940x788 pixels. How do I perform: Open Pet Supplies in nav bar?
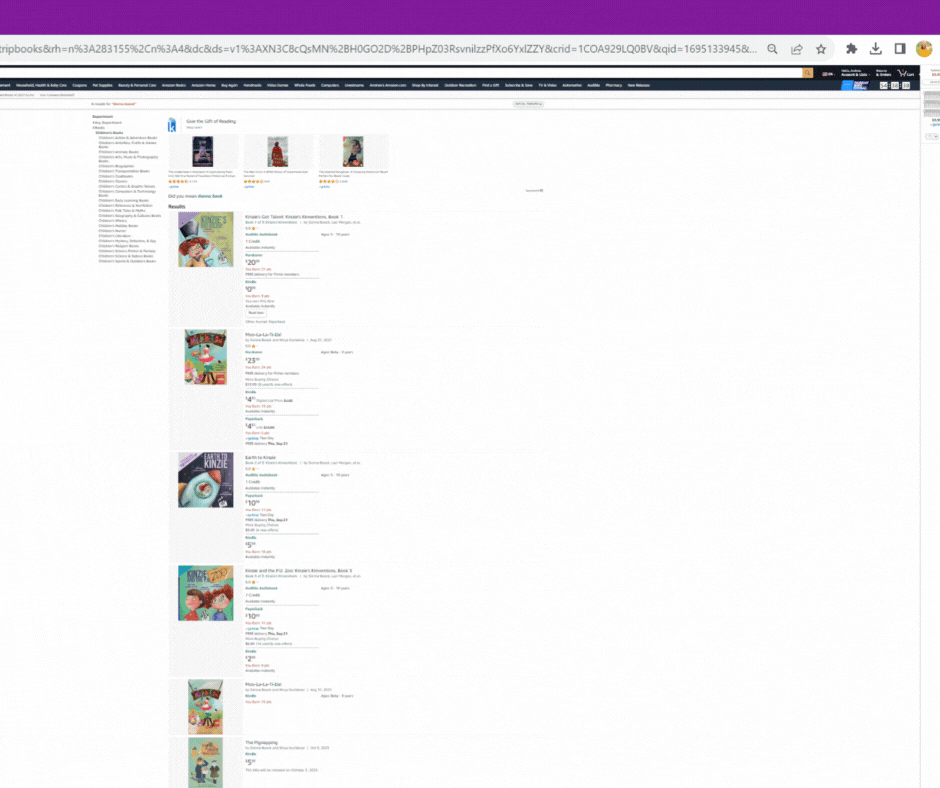103,85
